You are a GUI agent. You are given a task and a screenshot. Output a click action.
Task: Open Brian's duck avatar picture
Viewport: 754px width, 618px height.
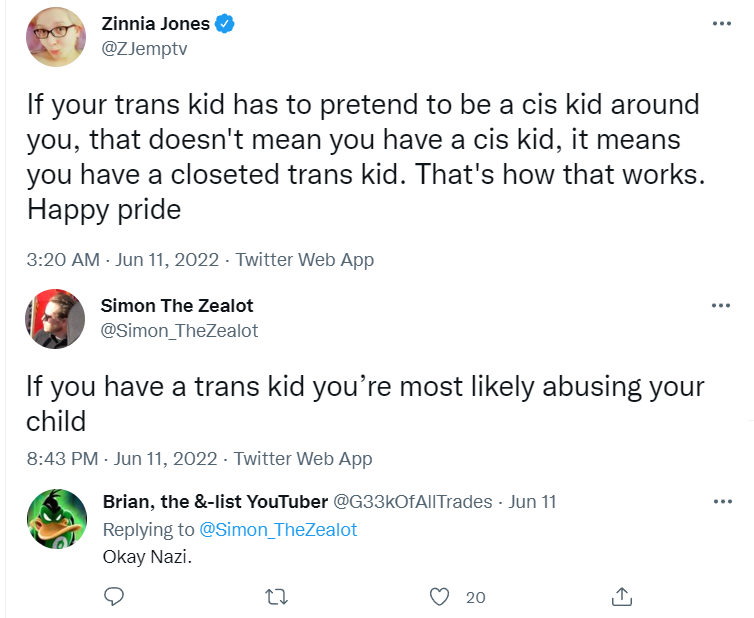(x=56, y=519)
